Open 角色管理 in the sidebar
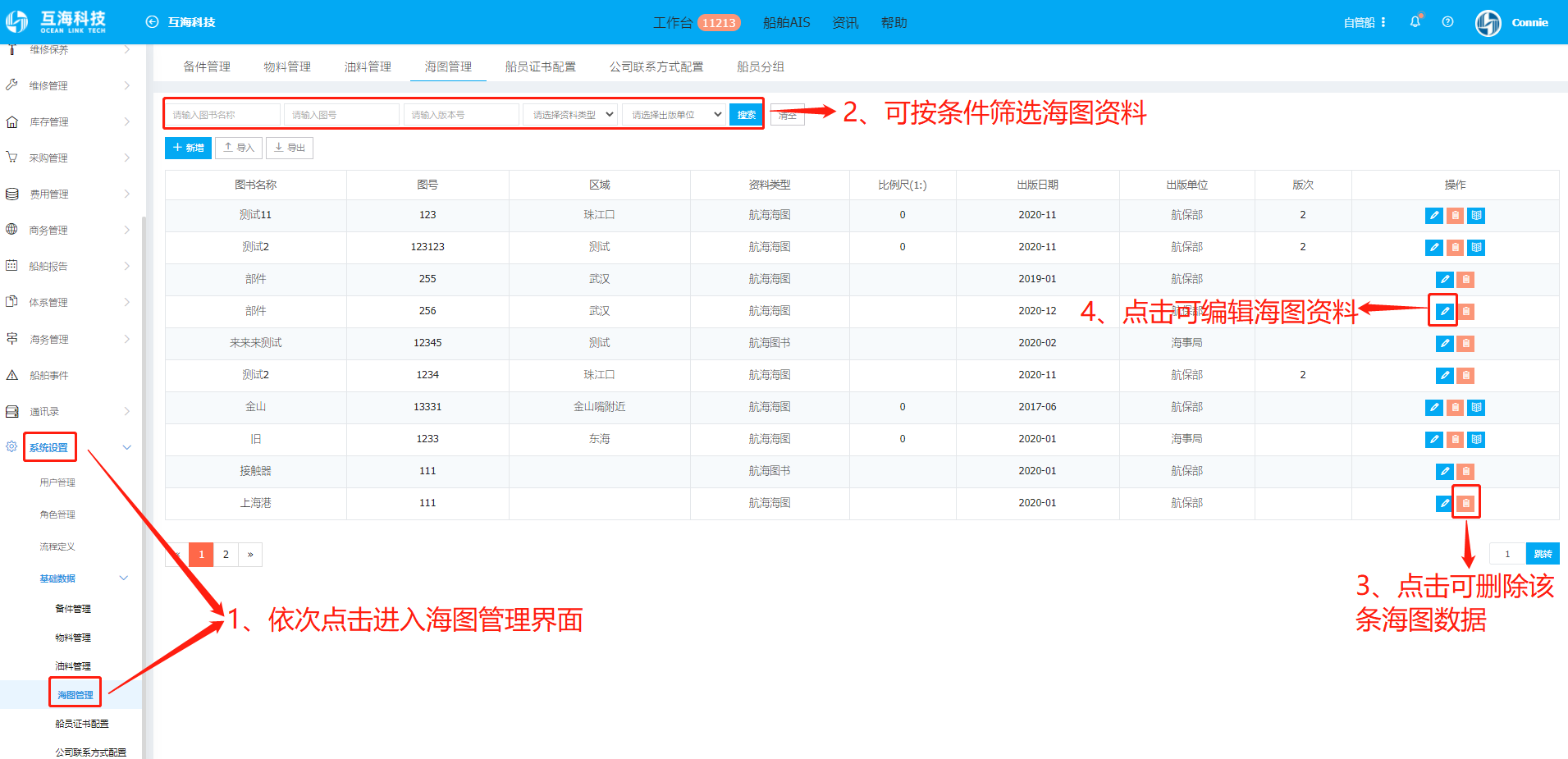Viewport: 1568px width, 759px height. pyautogui.click(x=57, y=514)
